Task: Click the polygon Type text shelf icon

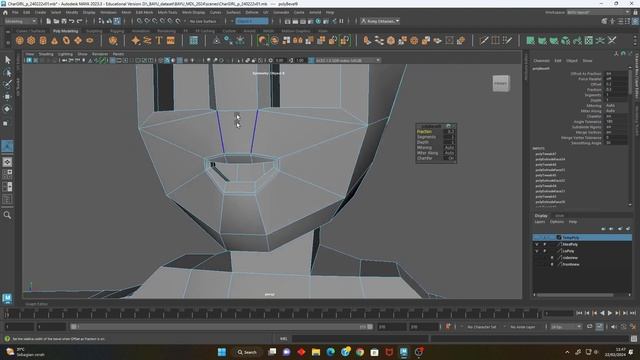Action: click(x=159, y=40)
